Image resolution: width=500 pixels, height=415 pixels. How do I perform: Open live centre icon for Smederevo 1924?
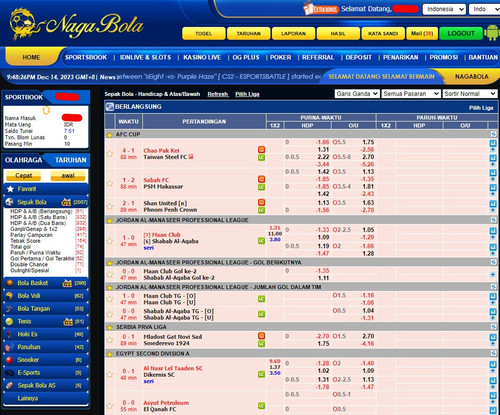tap(261, 344)
